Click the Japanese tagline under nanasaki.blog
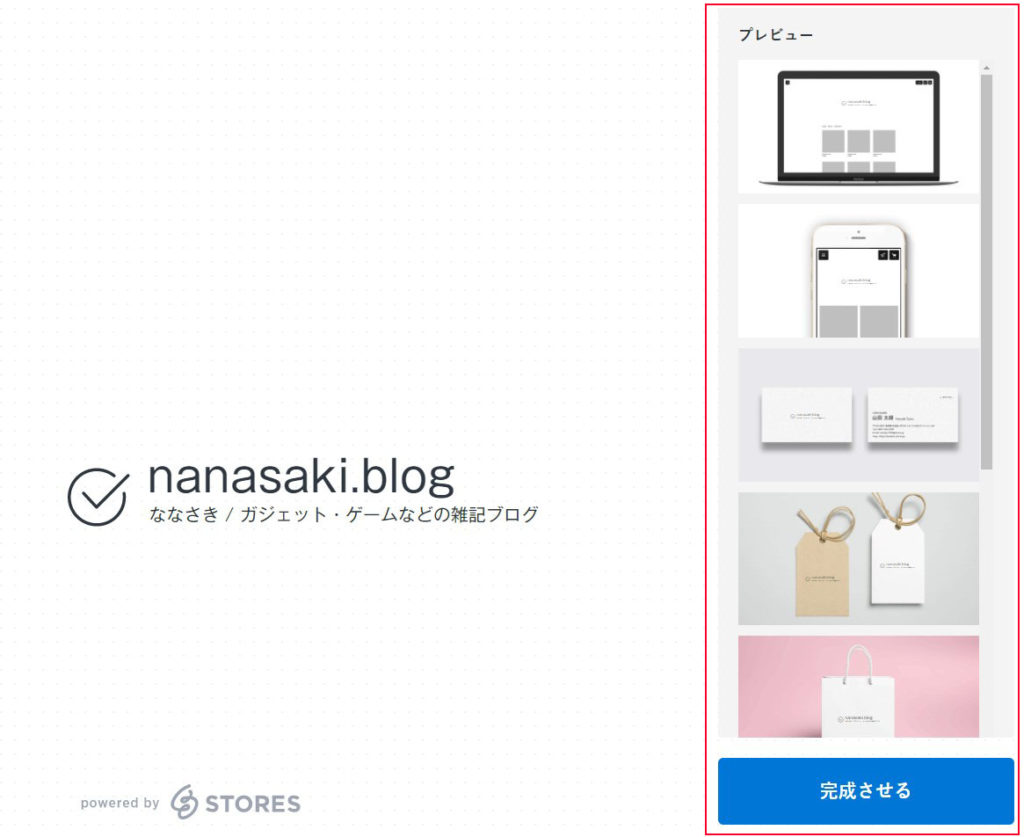1024x837 pixels. pos(344,514)
